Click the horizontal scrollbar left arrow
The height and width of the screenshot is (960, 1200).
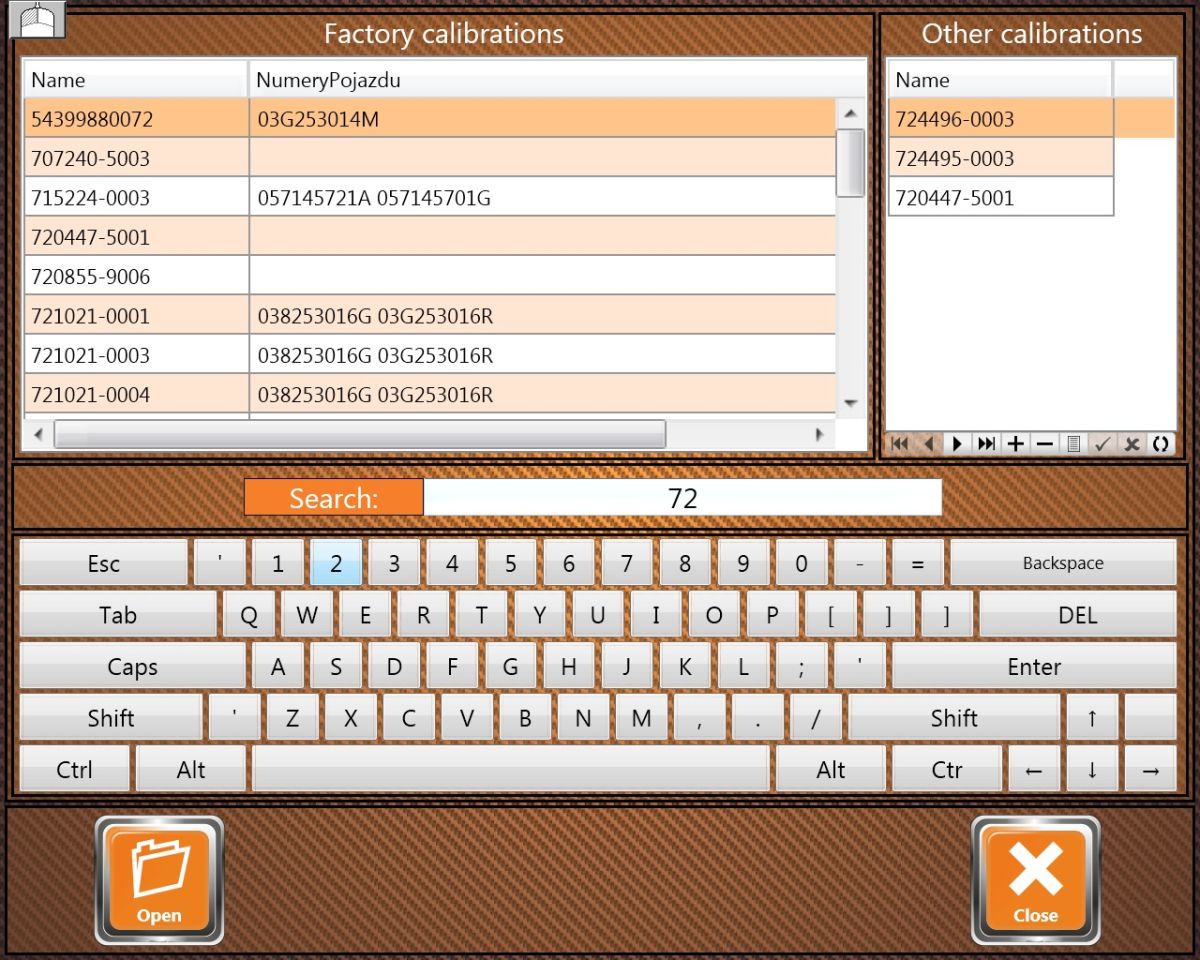click(38, 435)
